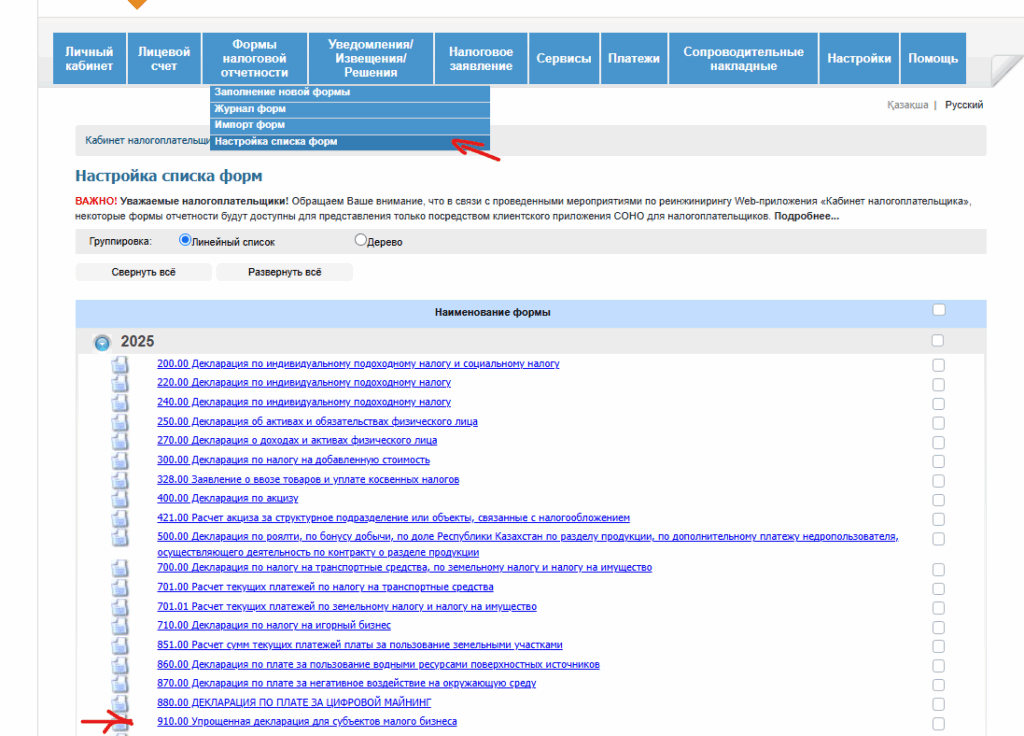Tick checkbox for form 910.00 simplified declaration
The height and width of the screenshot is (736, 1024).
(938, 723)
